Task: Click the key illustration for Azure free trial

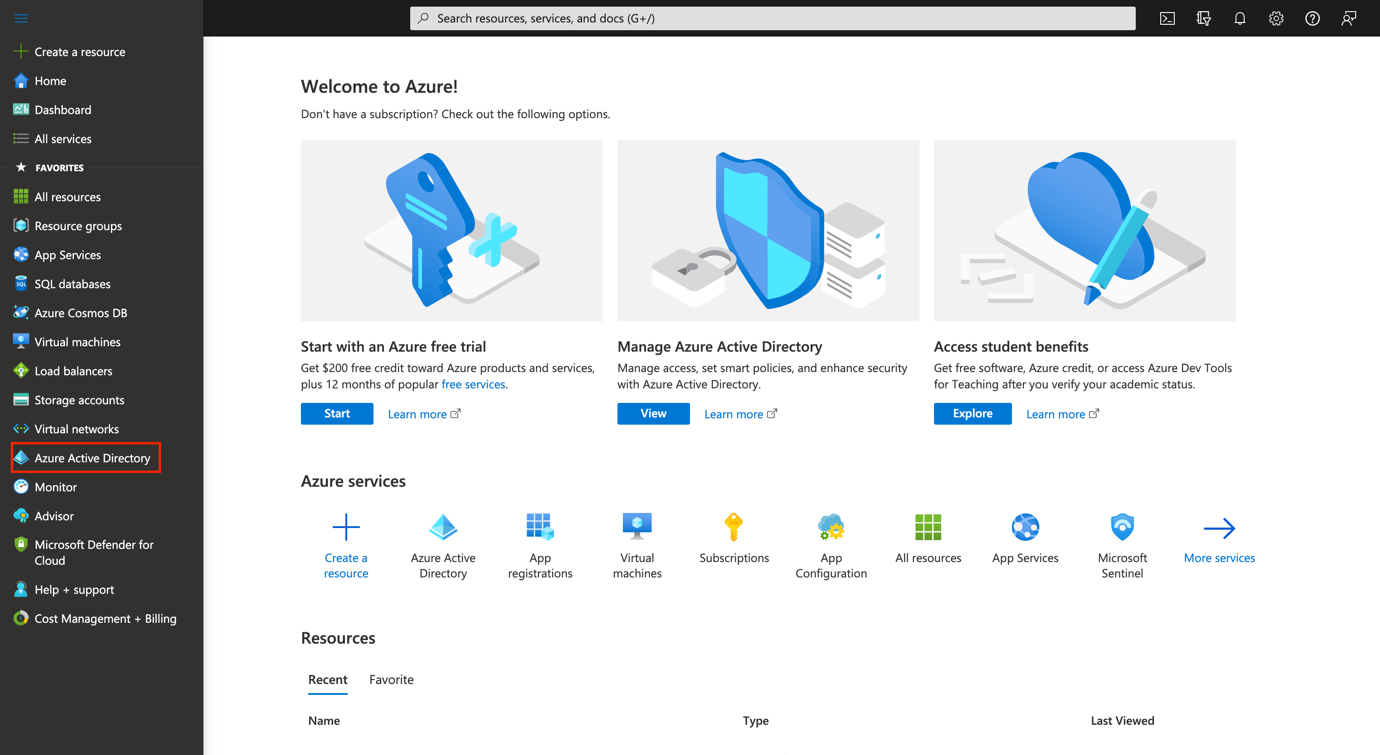Action: pyautogui.click(x=452, y=231)
